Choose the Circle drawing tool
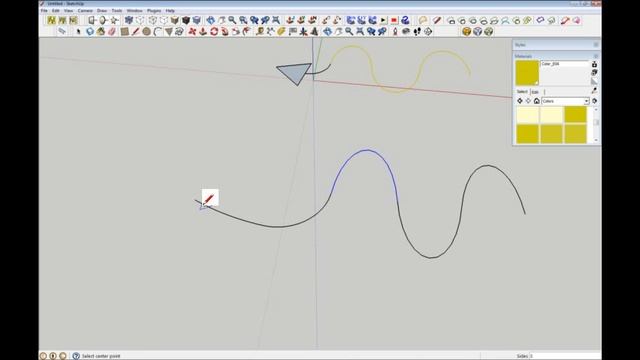 pos(147,31)
